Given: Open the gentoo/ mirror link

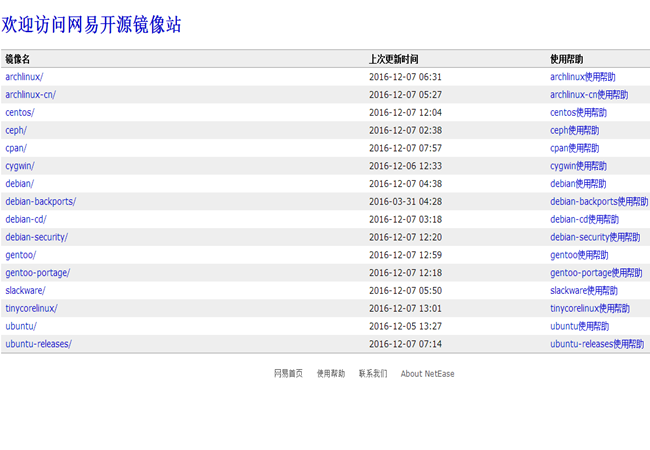Looking at the screenshot, I should (21, 255).
